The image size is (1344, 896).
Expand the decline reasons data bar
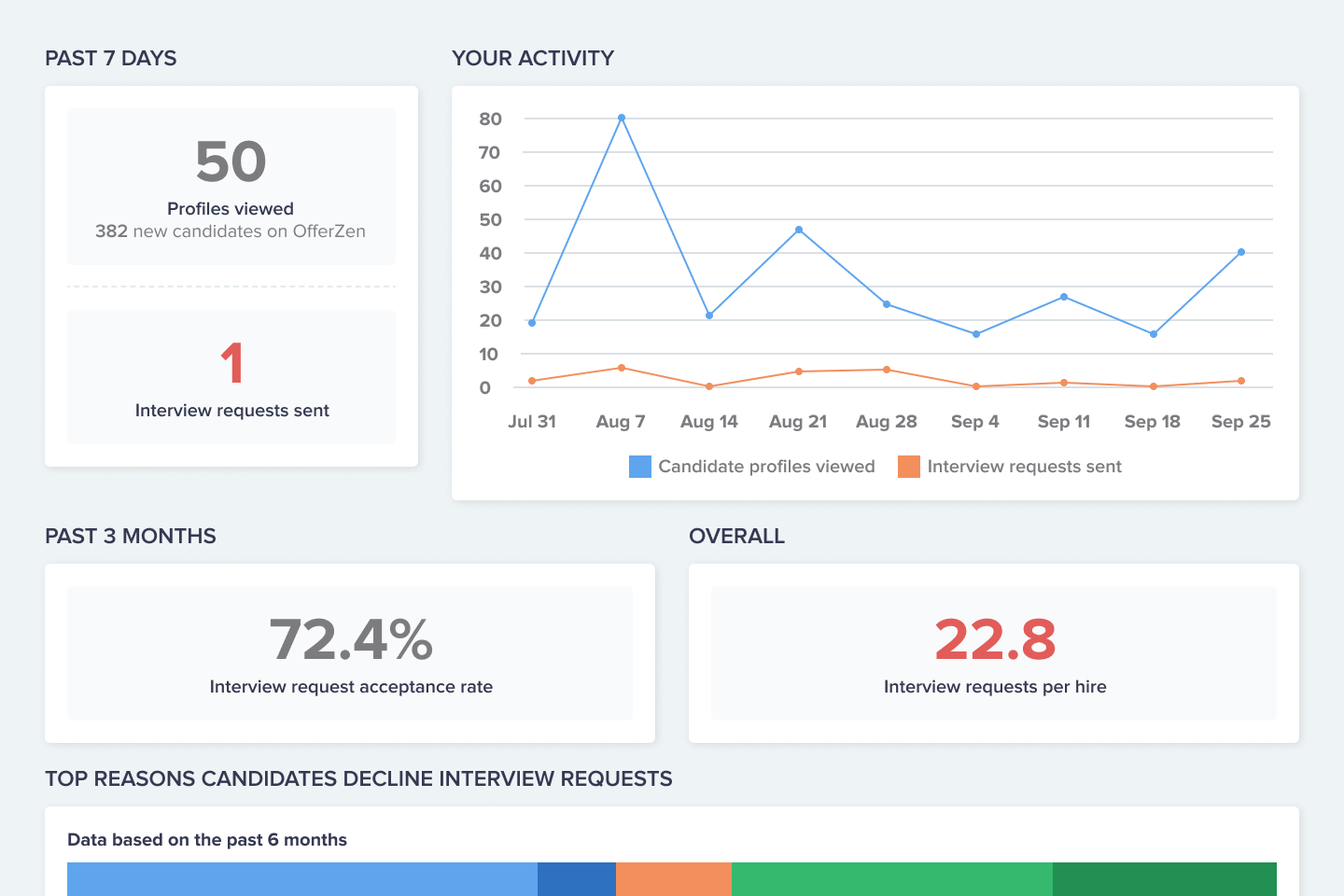click(672, 878)
